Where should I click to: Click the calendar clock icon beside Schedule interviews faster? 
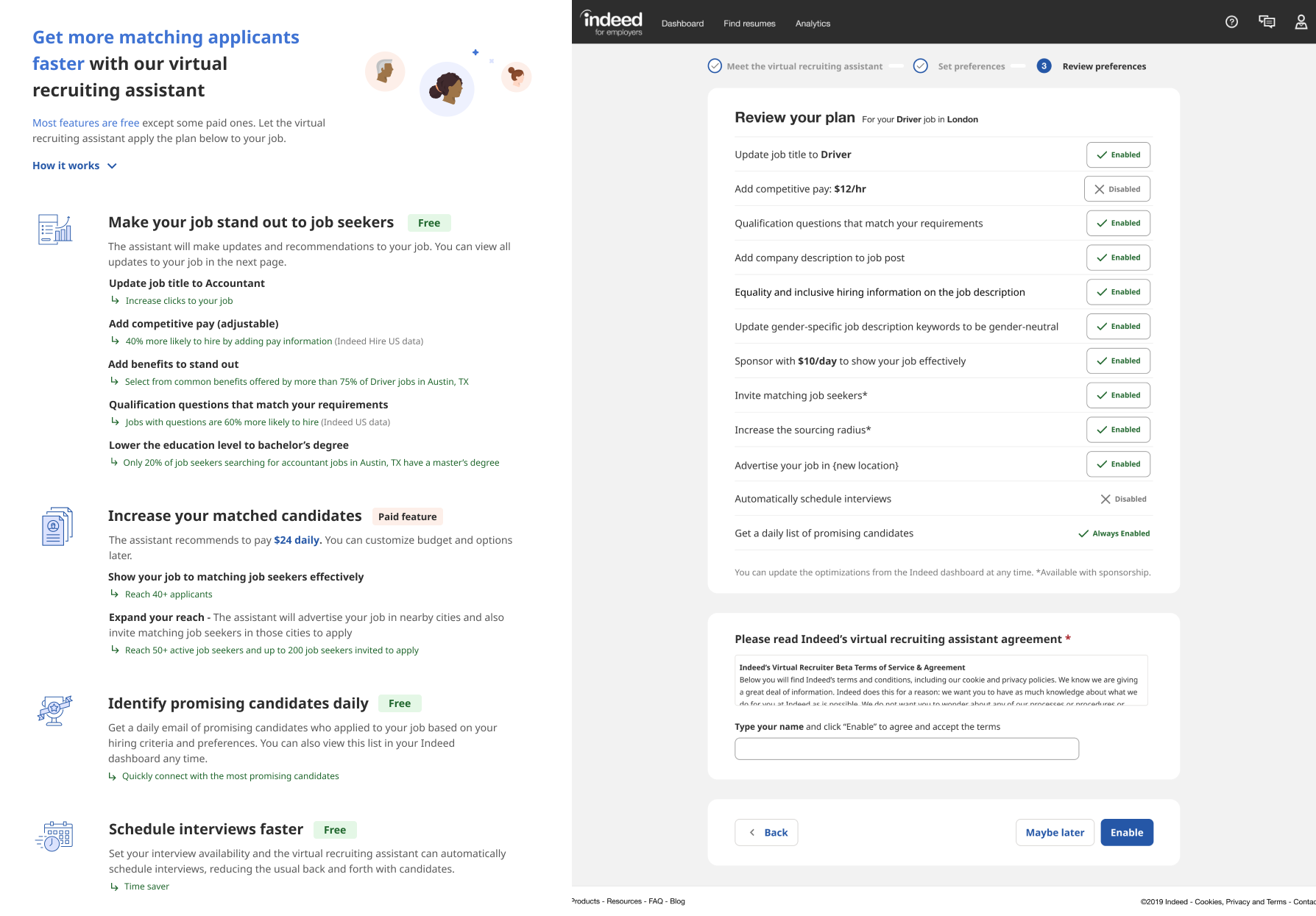click(x=54, y=837)
